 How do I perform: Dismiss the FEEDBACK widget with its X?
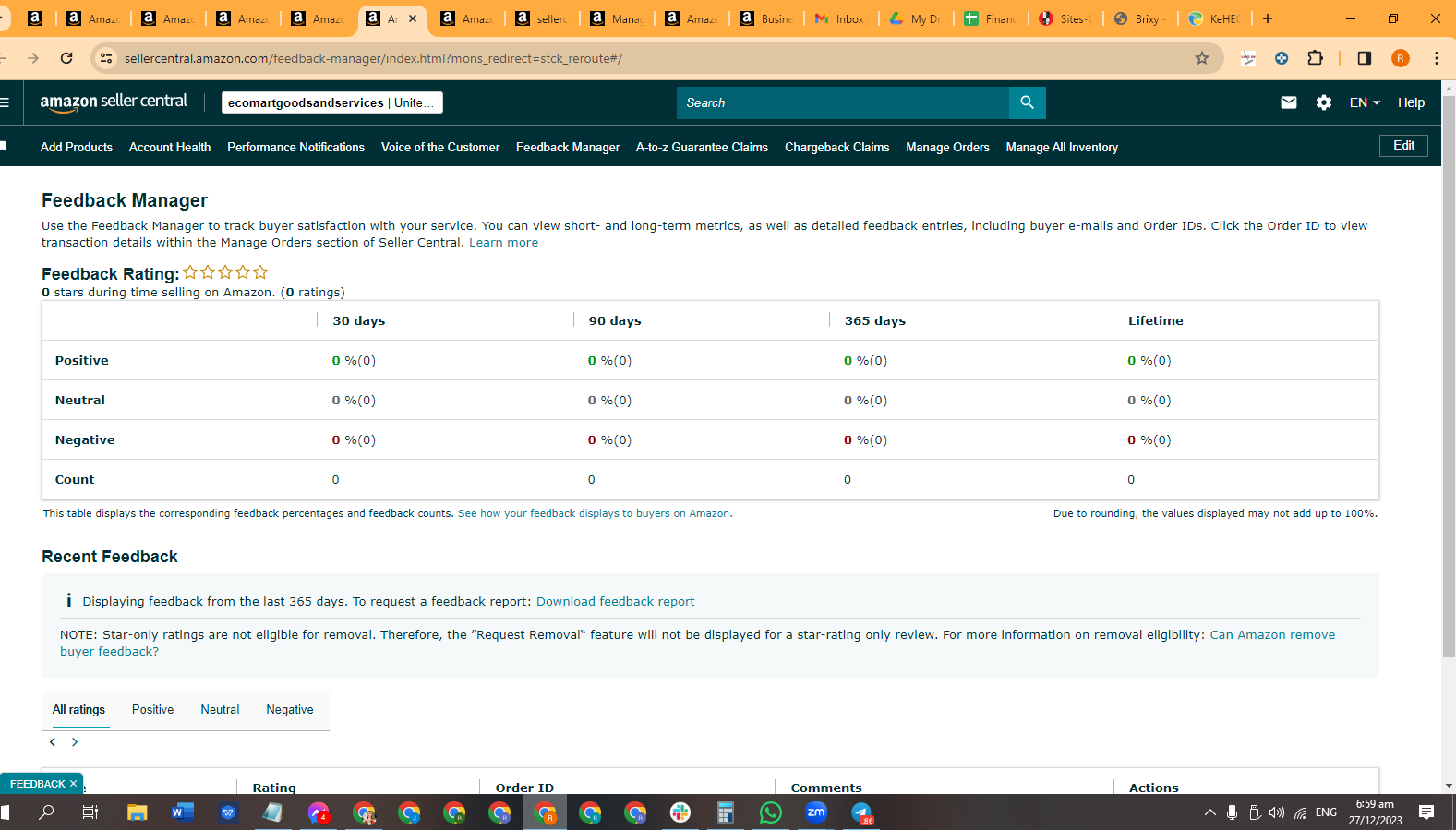pos(73,784)
